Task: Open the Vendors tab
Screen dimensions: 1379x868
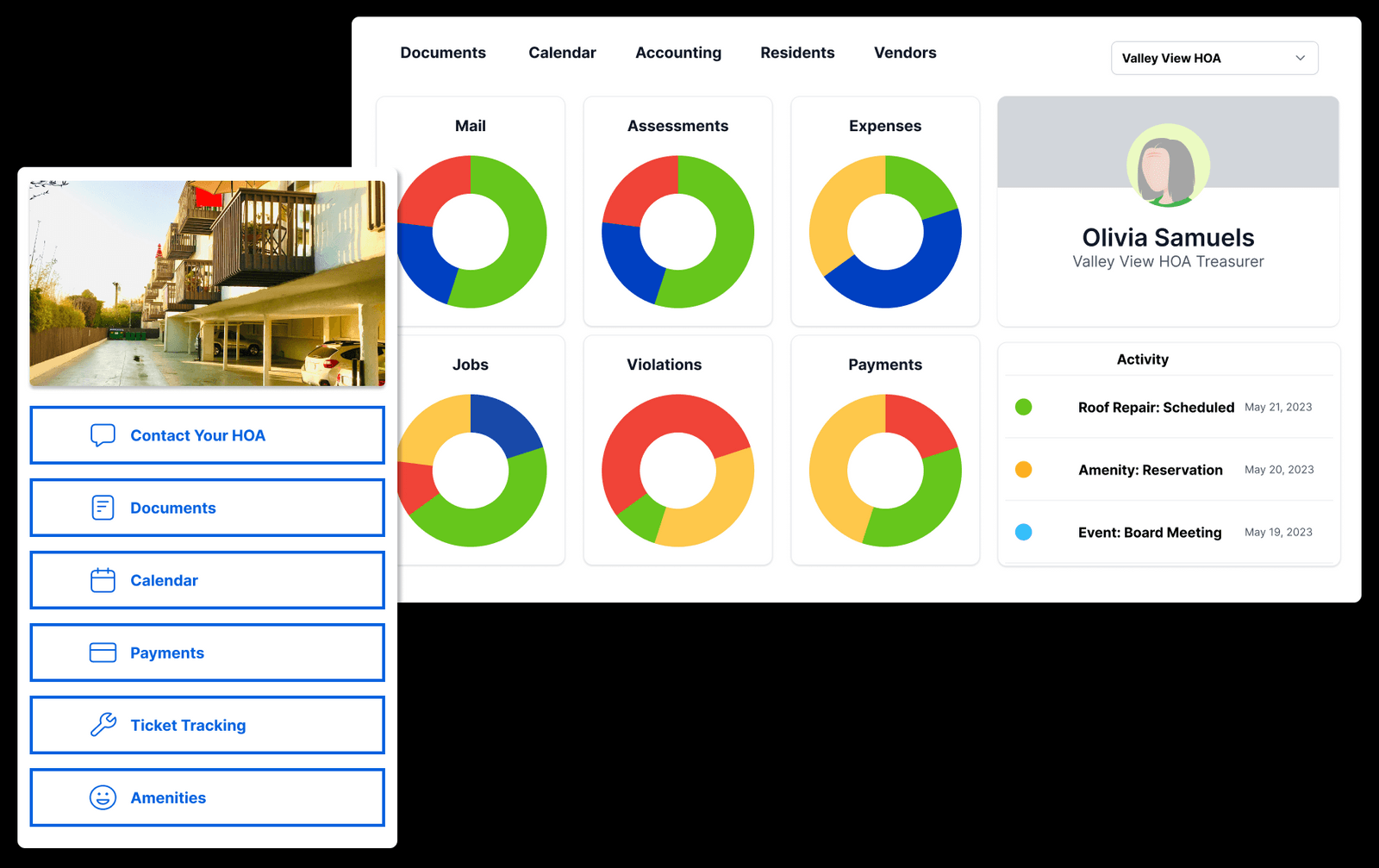Action: (905, 53)
